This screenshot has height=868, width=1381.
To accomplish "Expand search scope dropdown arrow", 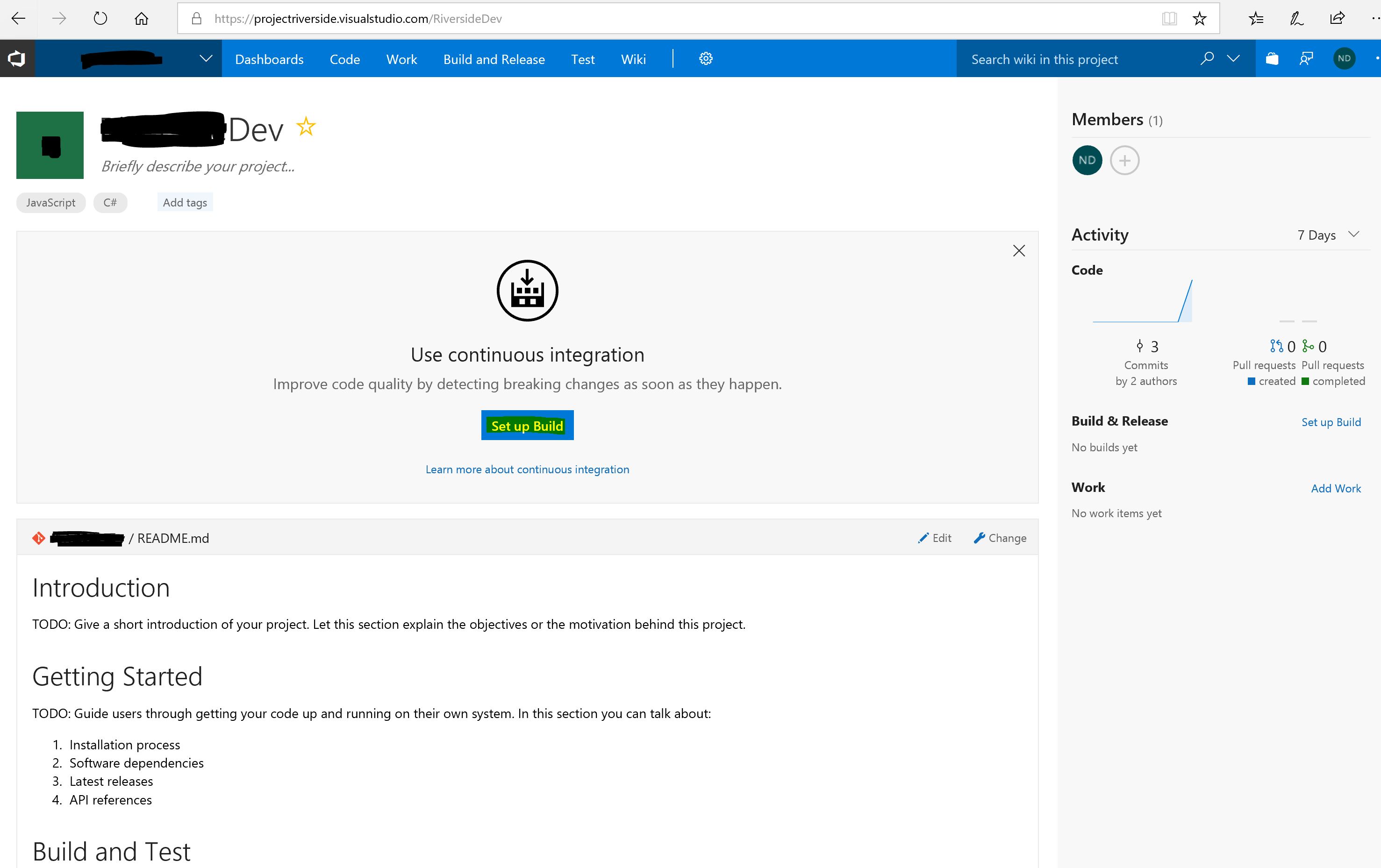I will click(x=1233, y=58).
